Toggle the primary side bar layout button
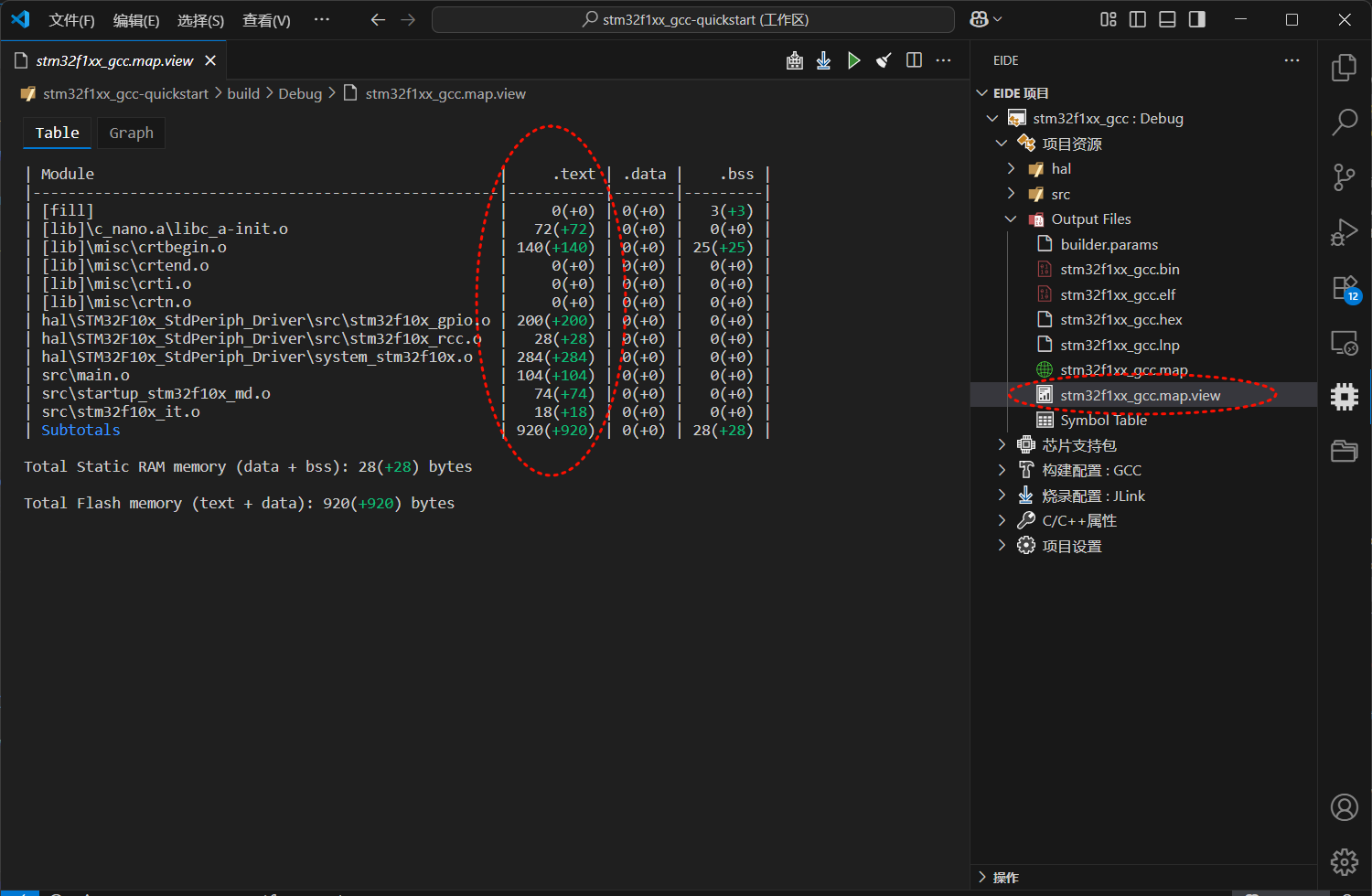The image size is (1372, 896). [x=1138, y=19]
